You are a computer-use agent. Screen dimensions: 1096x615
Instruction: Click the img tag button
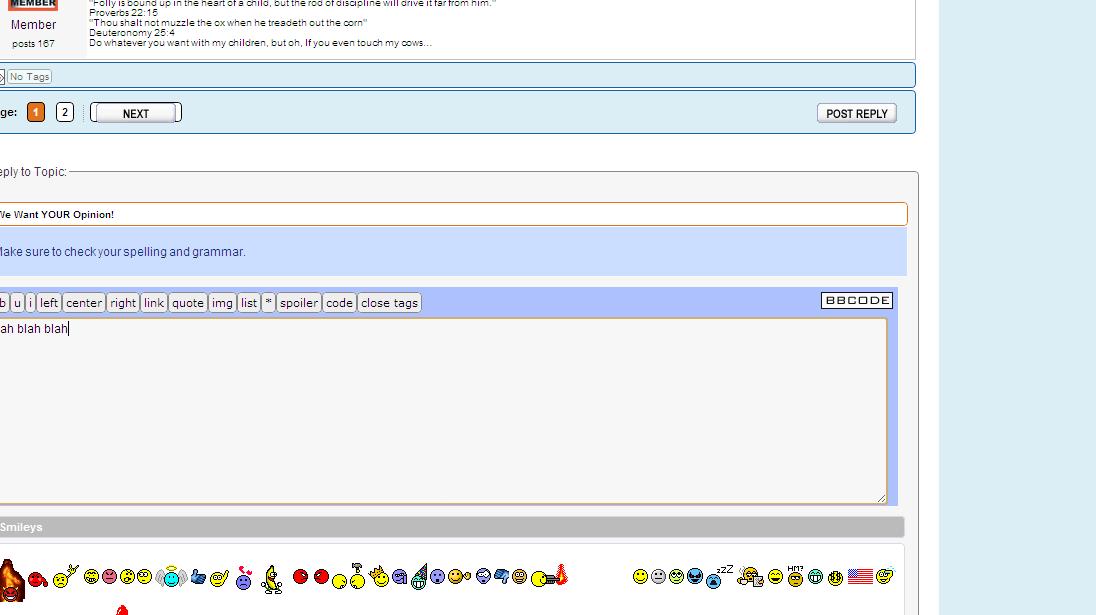223,303
